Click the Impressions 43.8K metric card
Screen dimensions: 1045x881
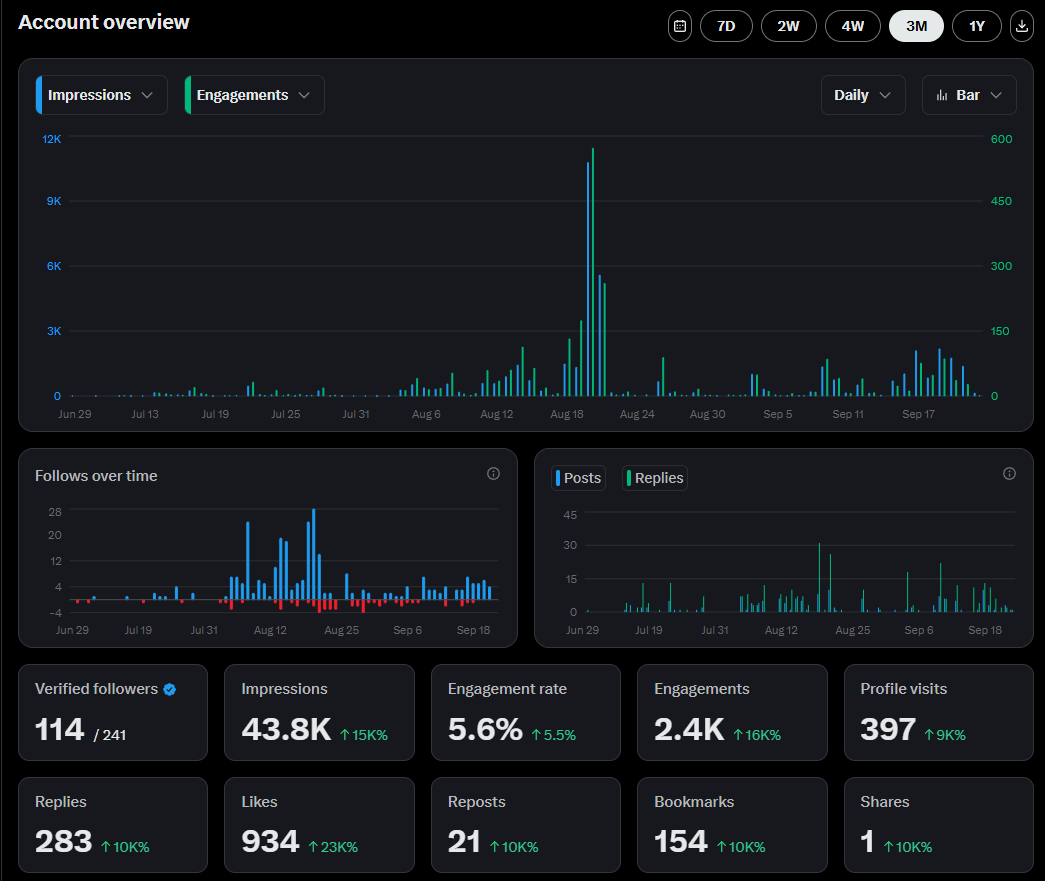click(319, 712)
